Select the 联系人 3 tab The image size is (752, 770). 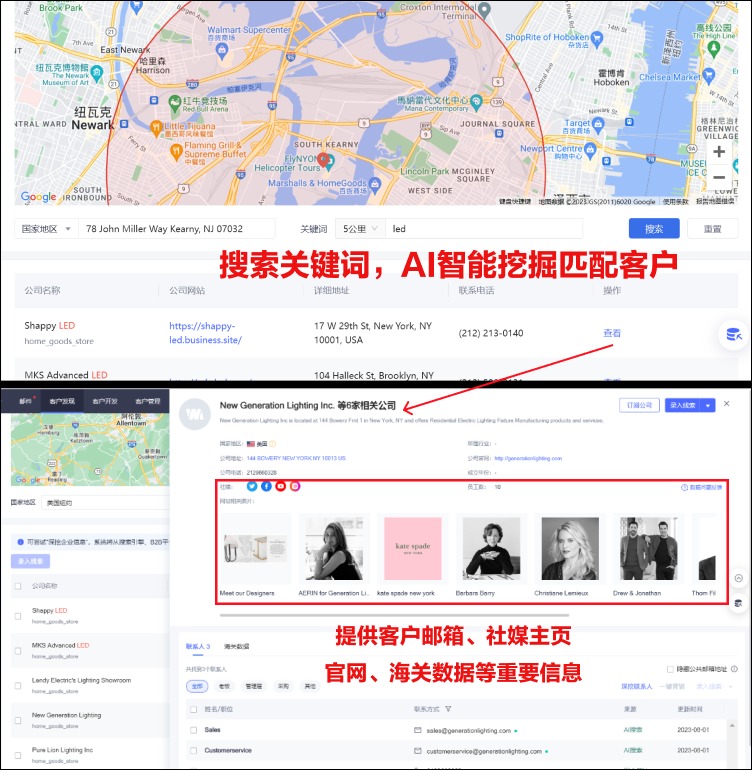pyautogui.click(x=198, y=646)
